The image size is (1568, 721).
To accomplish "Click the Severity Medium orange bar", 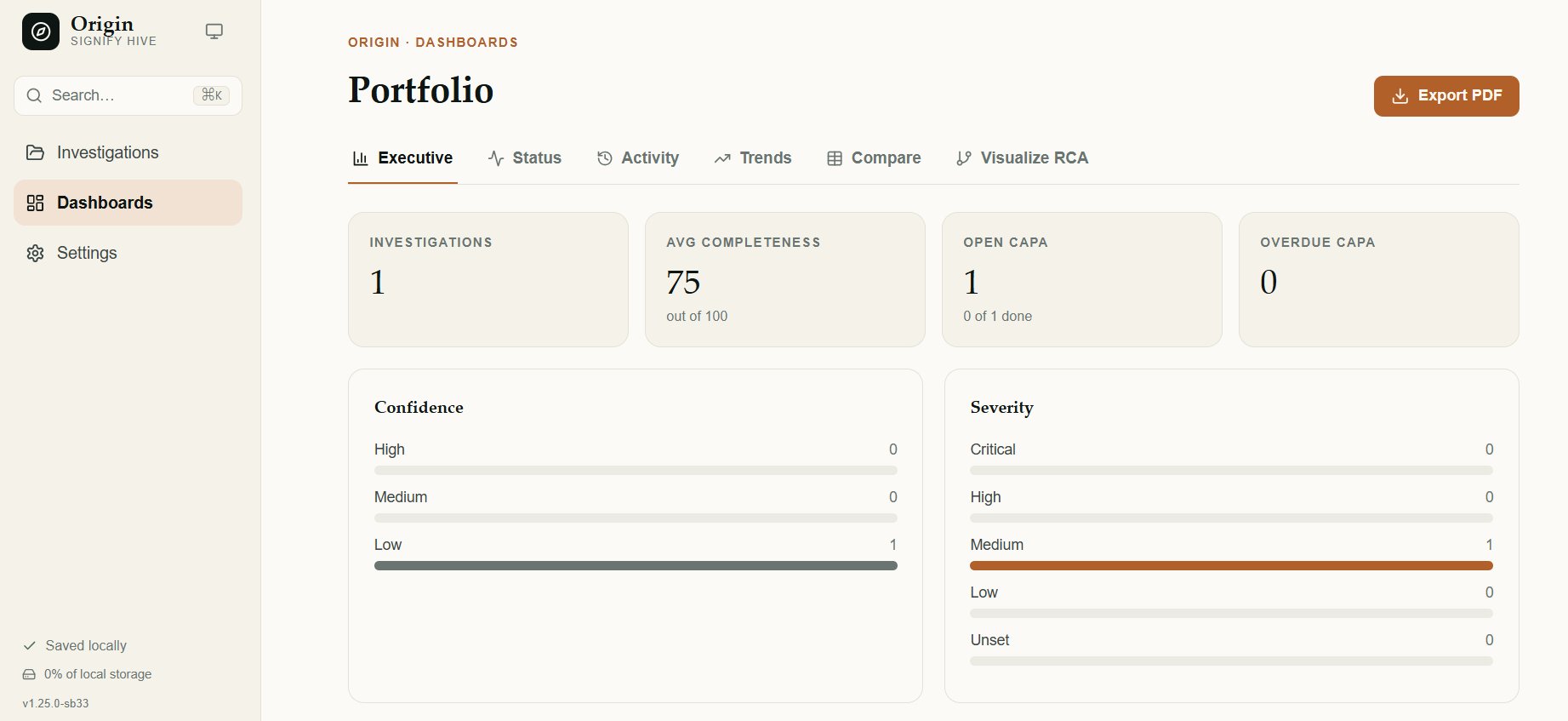I will coord(1231,566).
